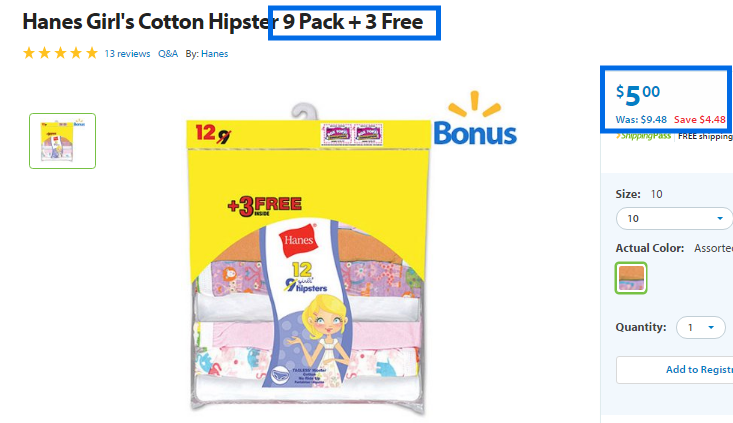Image resolution: width=733 pixels, height=423 pixels.
Task: Click the ShippingPass logo
Action: click(643, 136)
